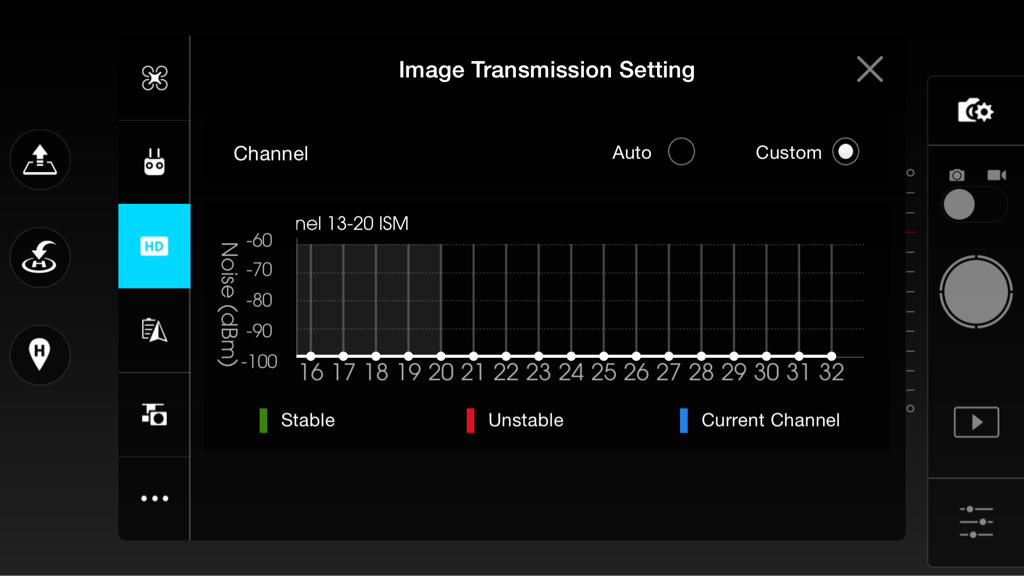Select the Custom channel radio button
1024x576 pixels.
tap(846, 152)
